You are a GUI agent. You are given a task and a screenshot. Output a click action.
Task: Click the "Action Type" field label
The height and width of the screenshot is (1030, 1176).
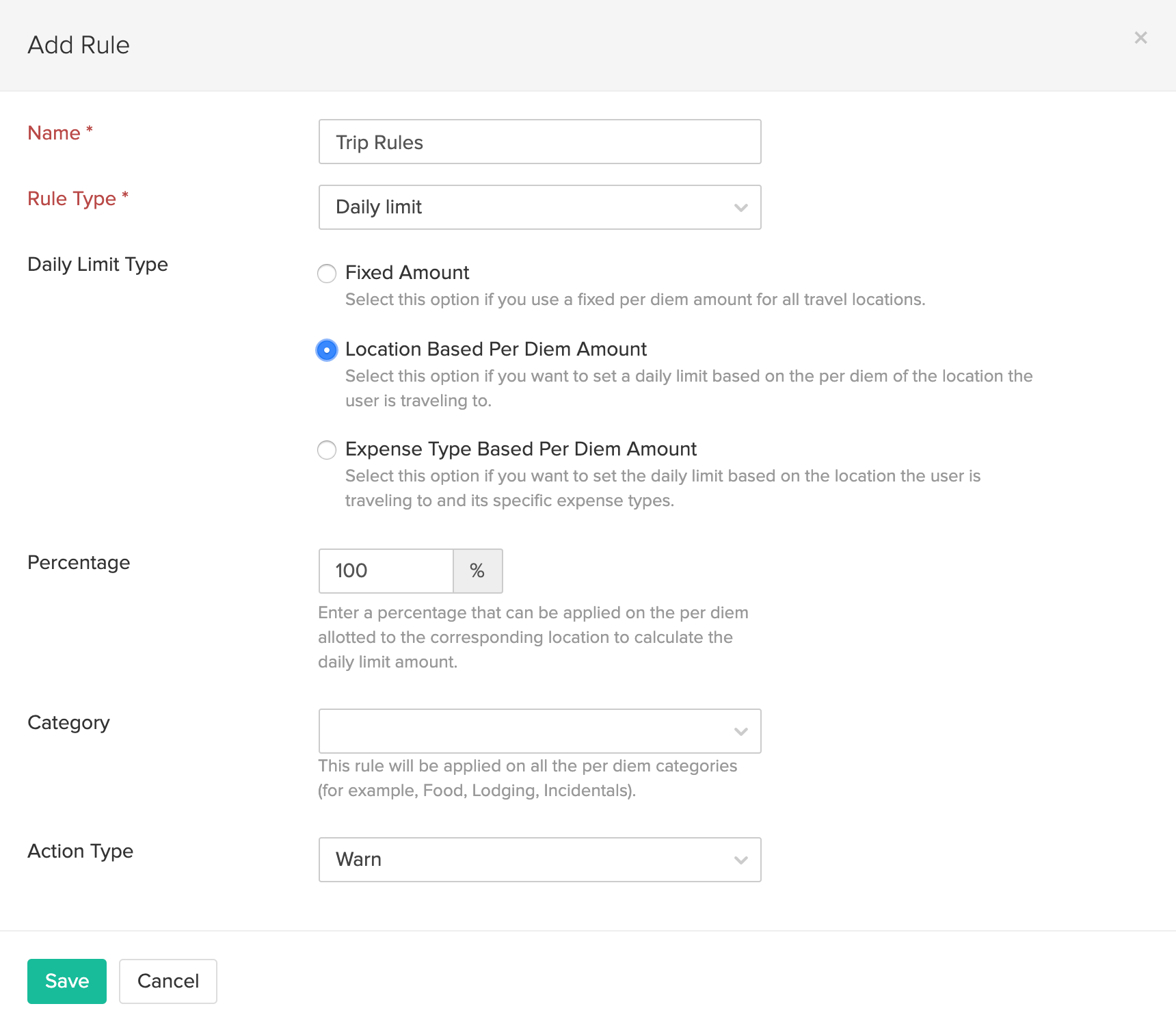(81, 851)
